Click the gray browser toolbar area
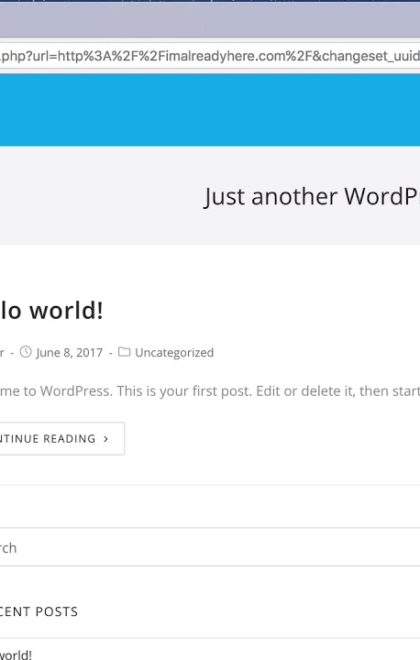This screenshot has height=660, width=420. [210, 21]
